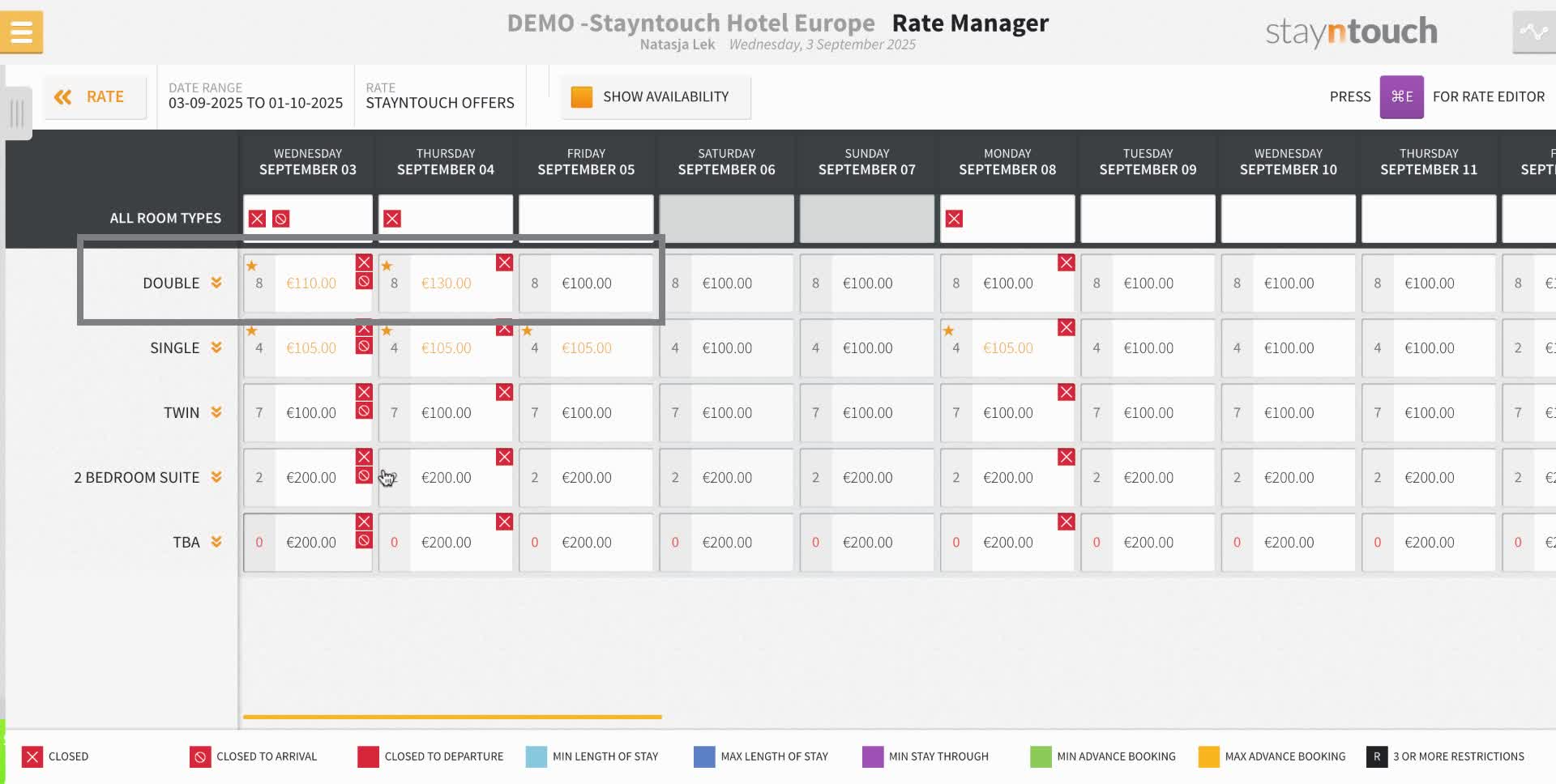Click Closed icon on Twin September 08 cell
This screenshot has height=784, width=1556.
[1067, 392]
